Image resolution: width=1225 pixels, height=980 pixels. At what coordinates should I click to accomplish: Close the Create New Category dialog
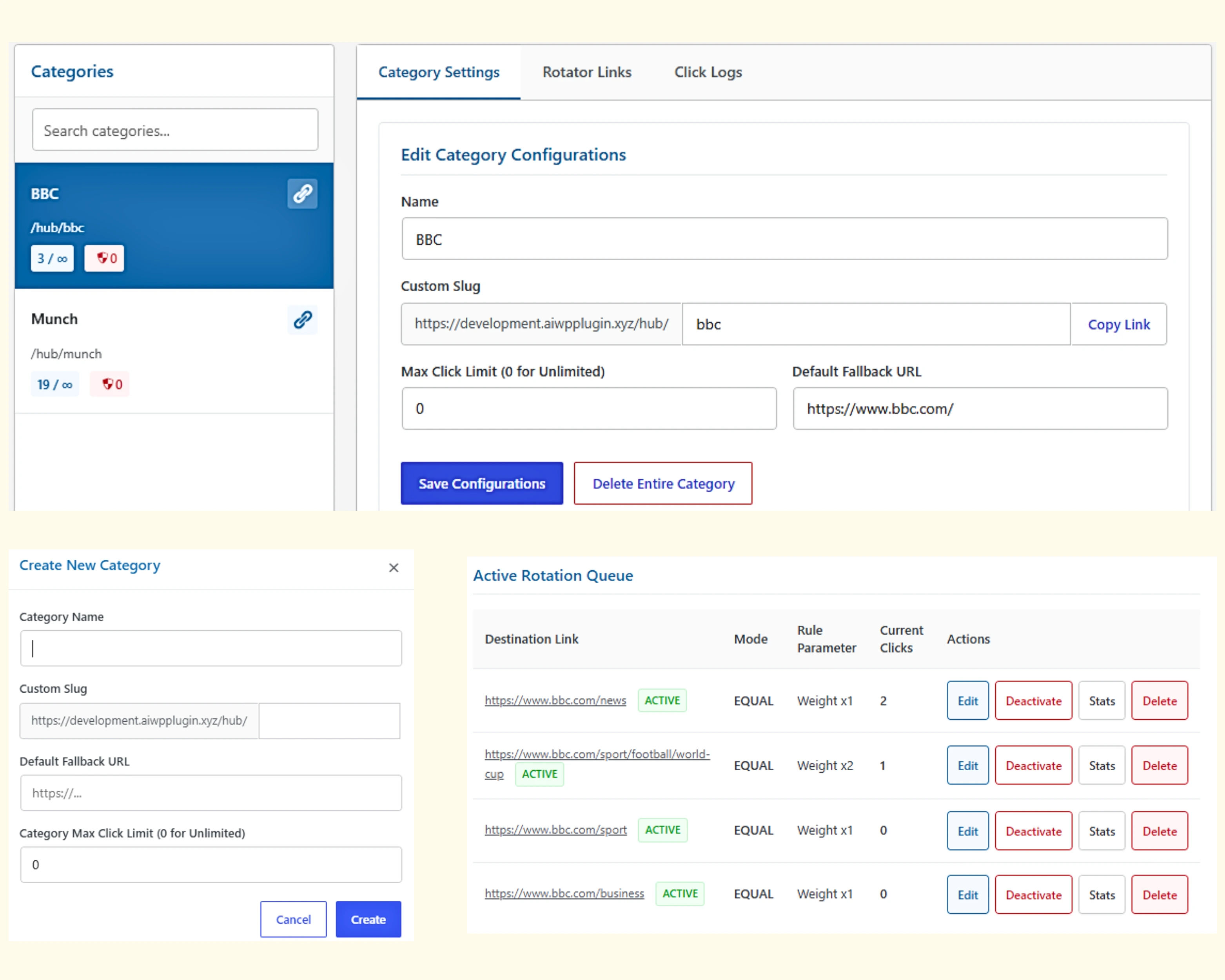(394, 568)
